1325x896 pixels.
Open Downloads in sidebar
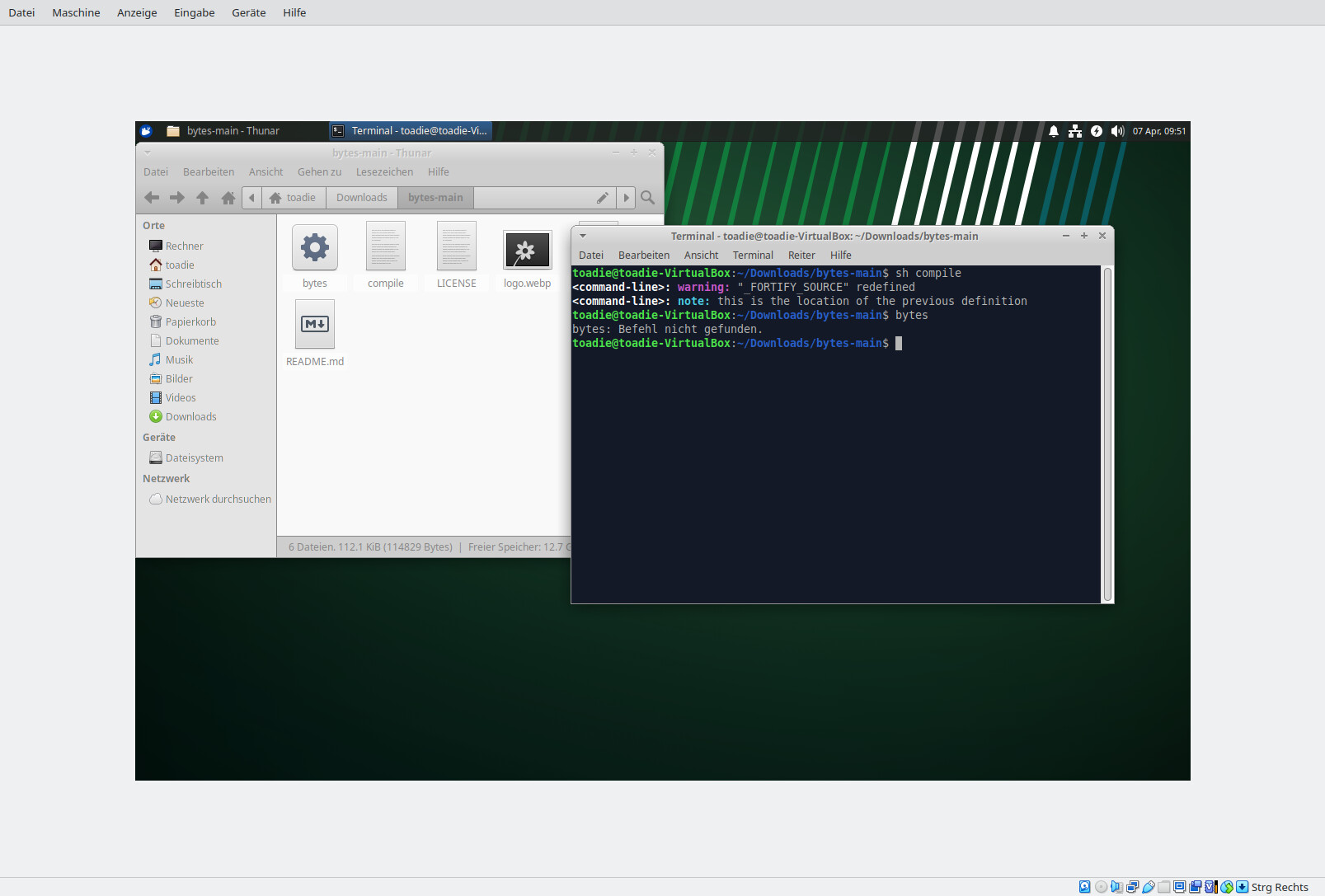(190, 416)
